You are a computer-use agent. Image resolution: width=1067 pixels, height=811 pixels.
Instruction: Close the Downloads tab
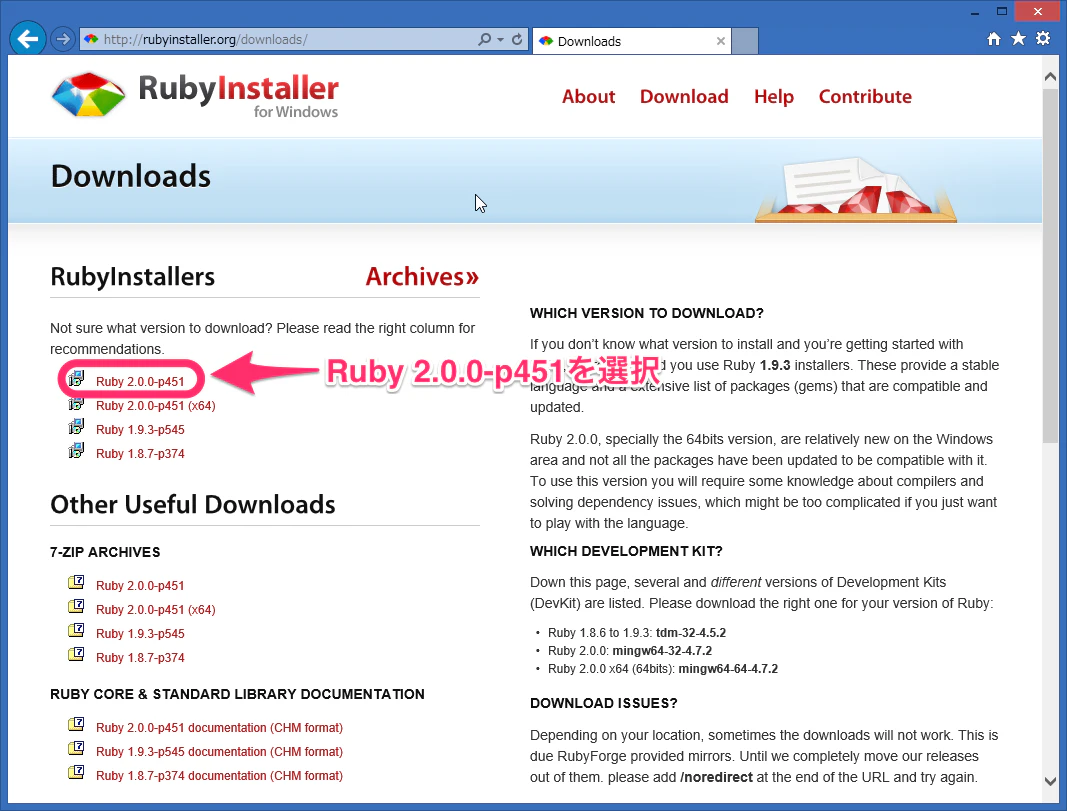(721, 41)
